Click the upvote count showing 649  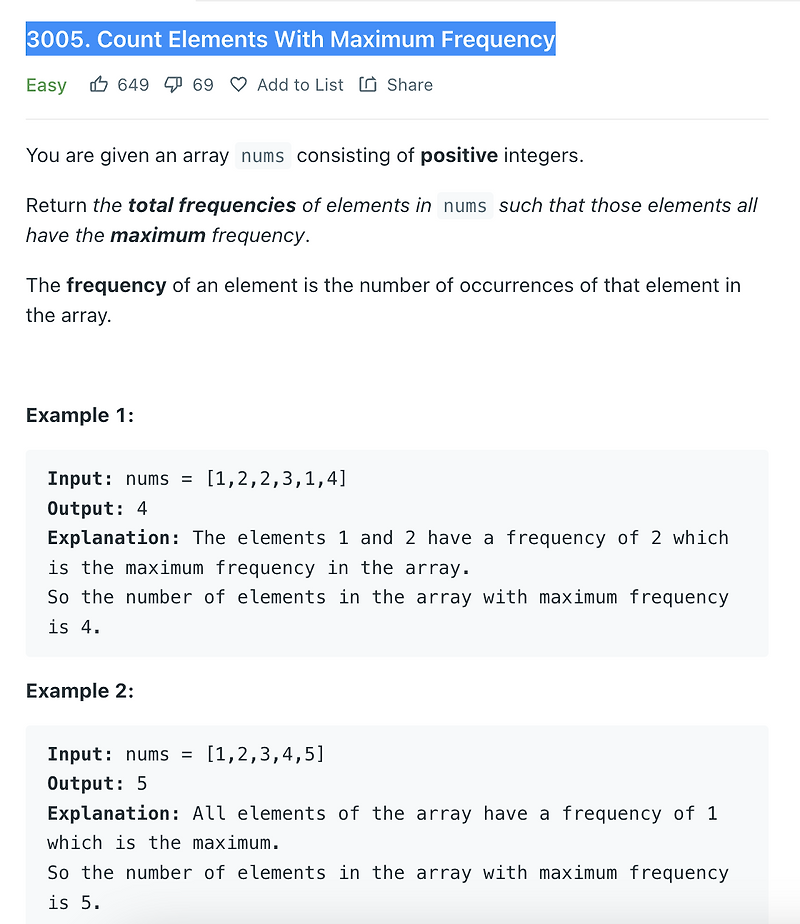tap(133, 84)
